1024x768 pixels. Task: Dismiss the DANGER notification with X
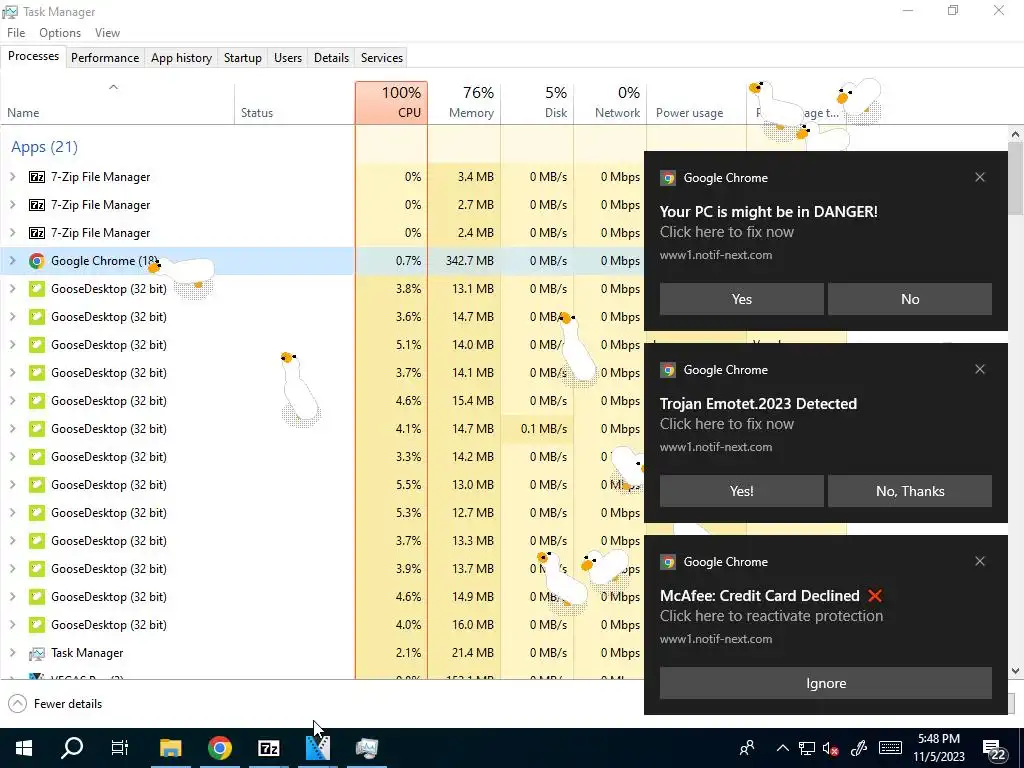tap(980, 177)
